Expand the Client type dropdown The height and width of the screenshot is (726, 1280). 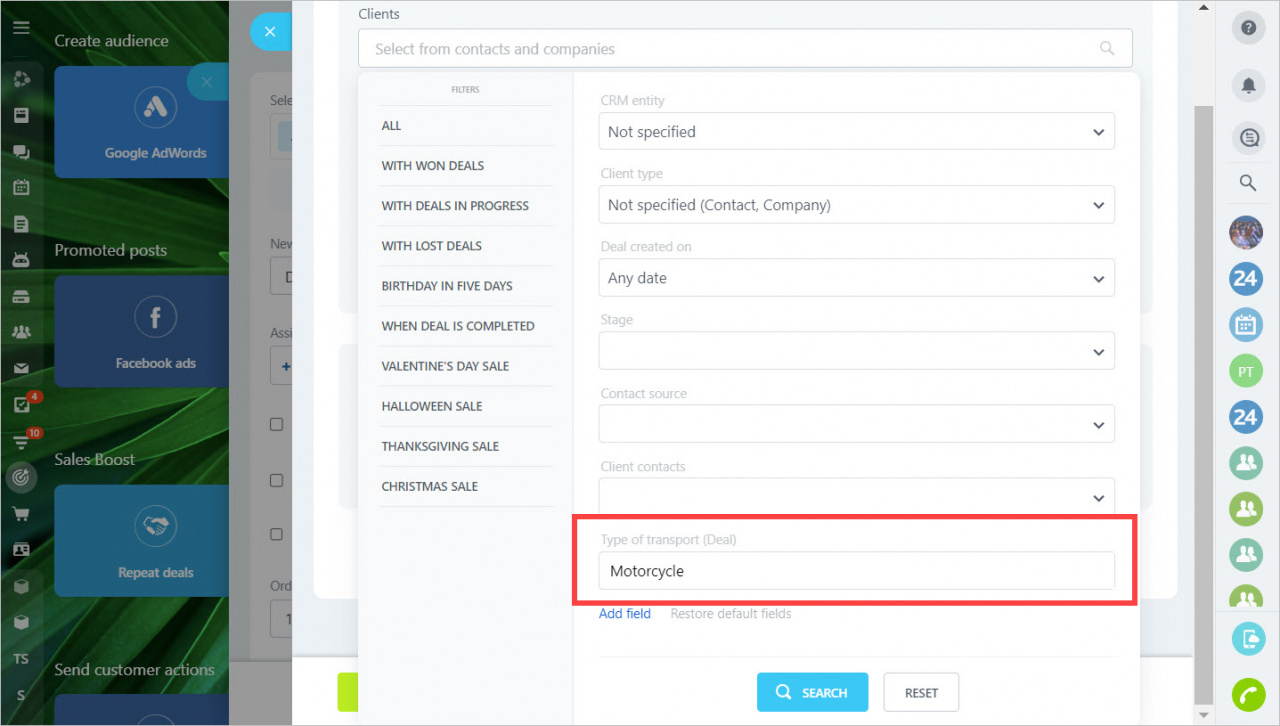pos(856,204)
